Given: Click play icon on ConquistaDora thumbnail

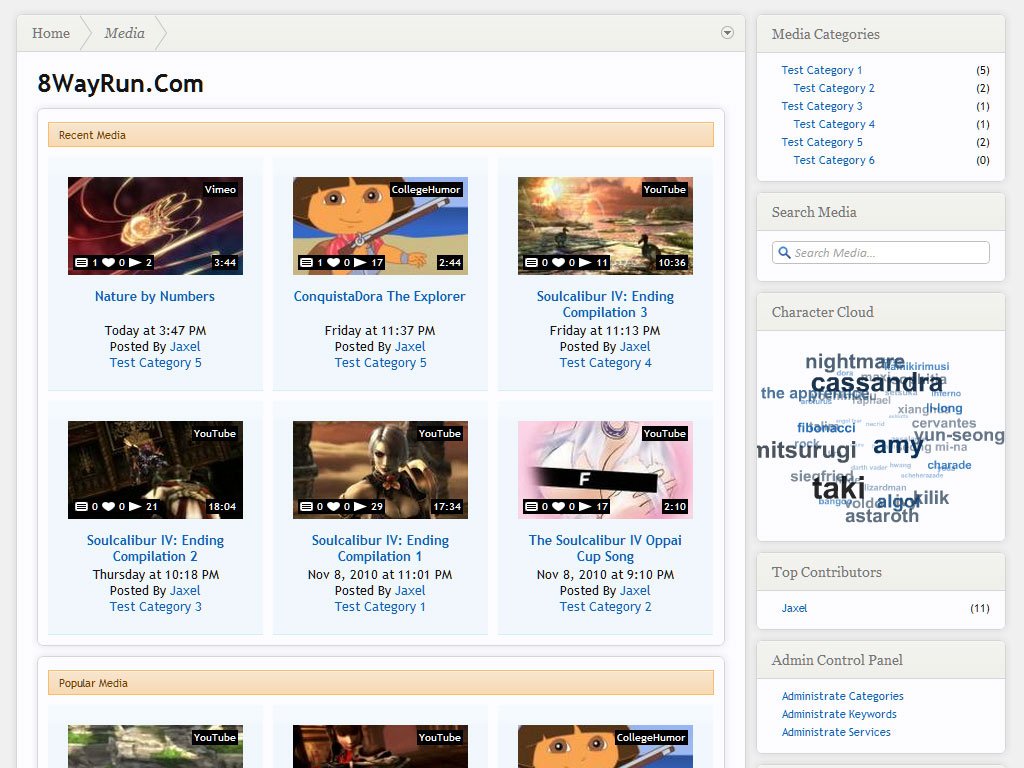Looking at the screenshot, I should (x=360, y=263).
